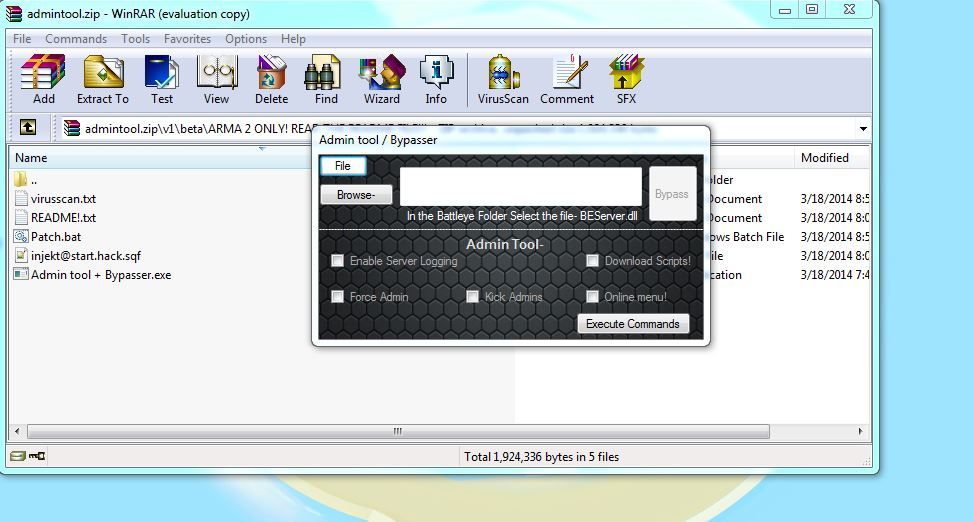Screen dimensions: 974x522
Task: Click the Browse- button
Action: 356,195
